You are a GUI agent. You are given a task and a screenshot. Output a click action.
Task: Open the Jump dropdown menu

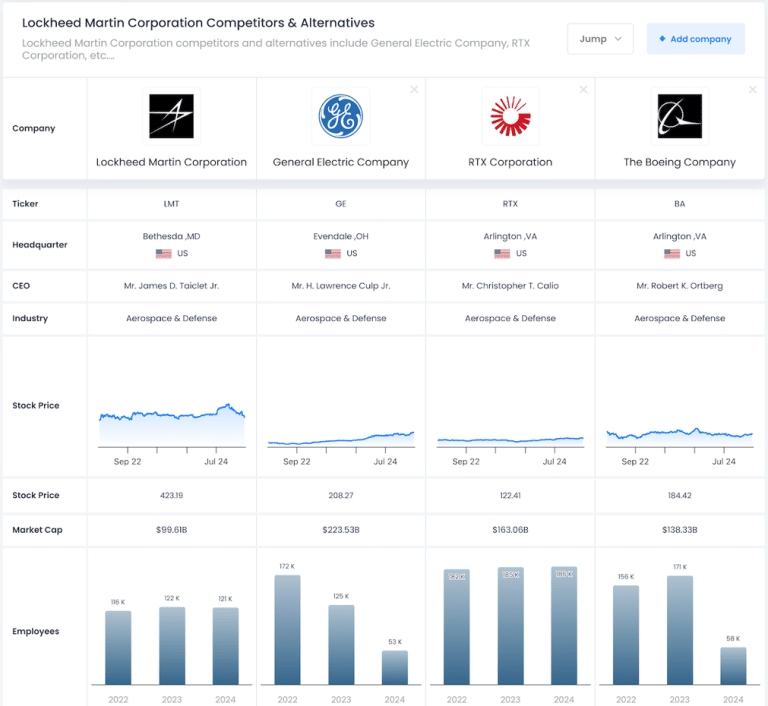(x=600, y=39)
